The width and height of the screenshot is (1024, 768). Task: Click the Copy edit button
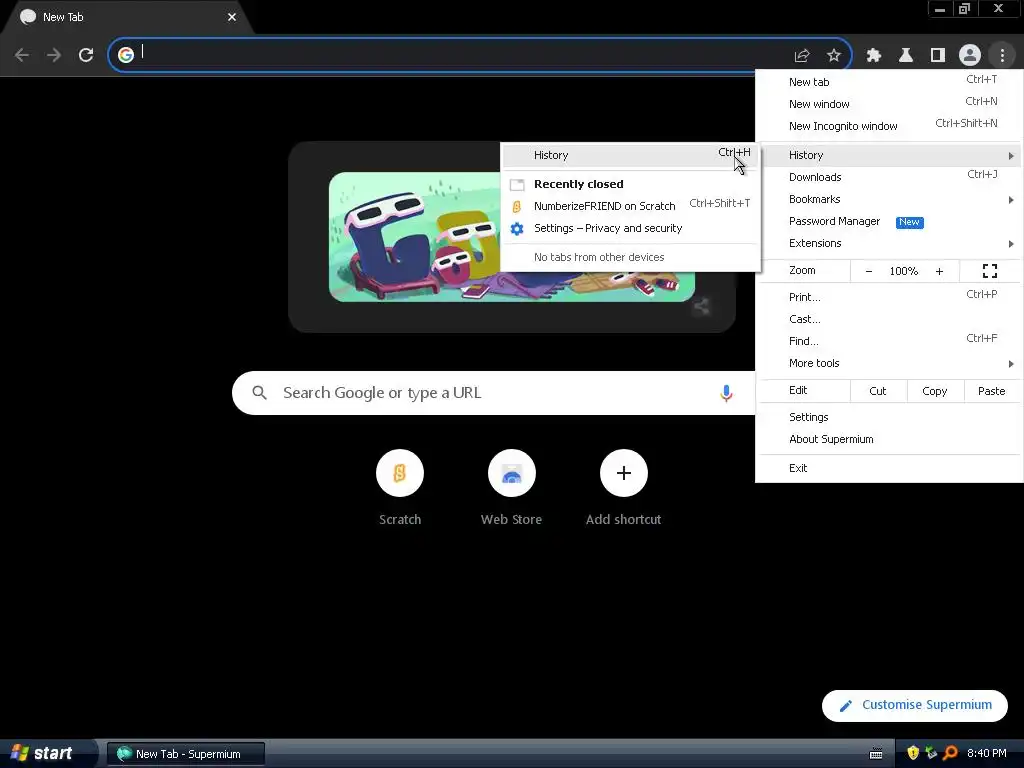click(935, 391)
